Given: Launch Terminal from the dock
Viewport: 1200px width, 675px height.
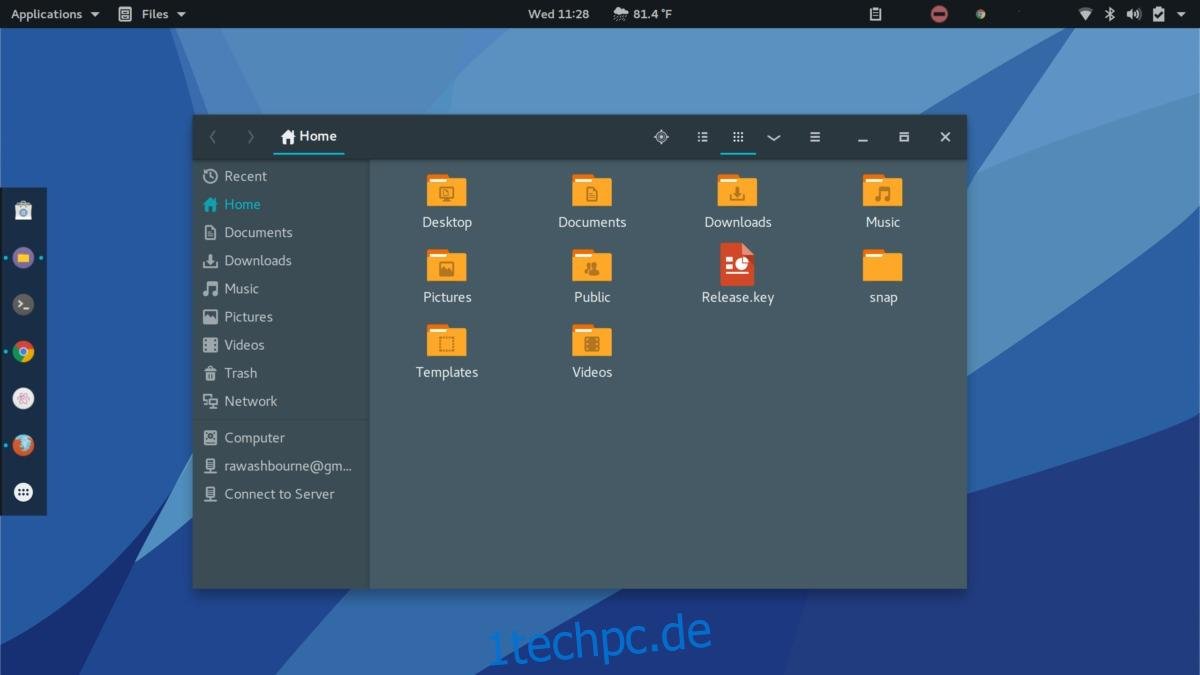Looking at the screenshot, I should click(x=23, y=305).
